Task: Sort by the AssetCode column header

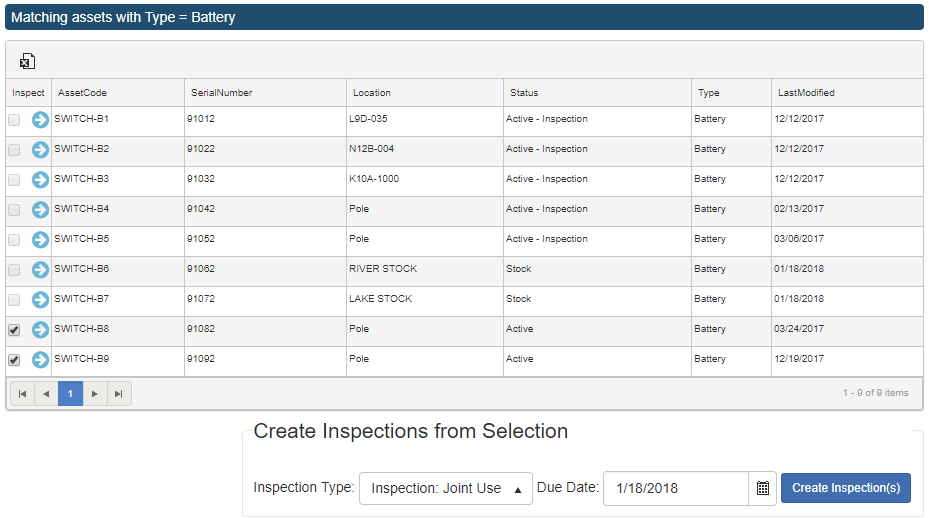Action: 82,93
